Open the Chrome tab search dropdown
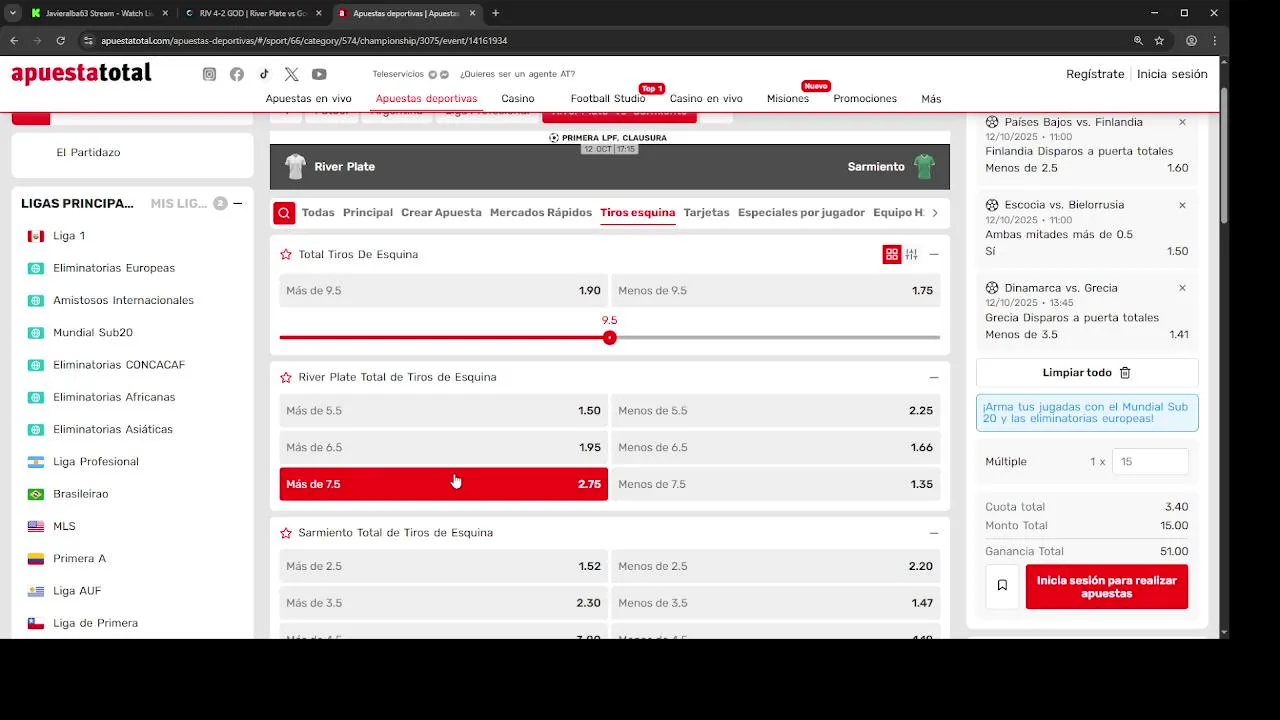The height and width of the screenshot is (720, 1280). coord(12,13)
